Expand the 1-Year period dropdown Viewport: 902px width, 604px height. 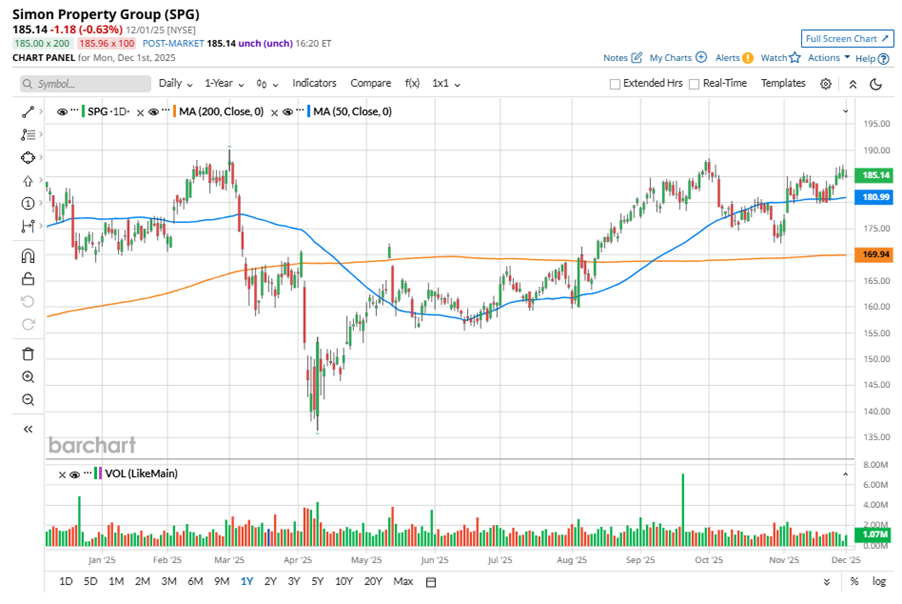224,84
